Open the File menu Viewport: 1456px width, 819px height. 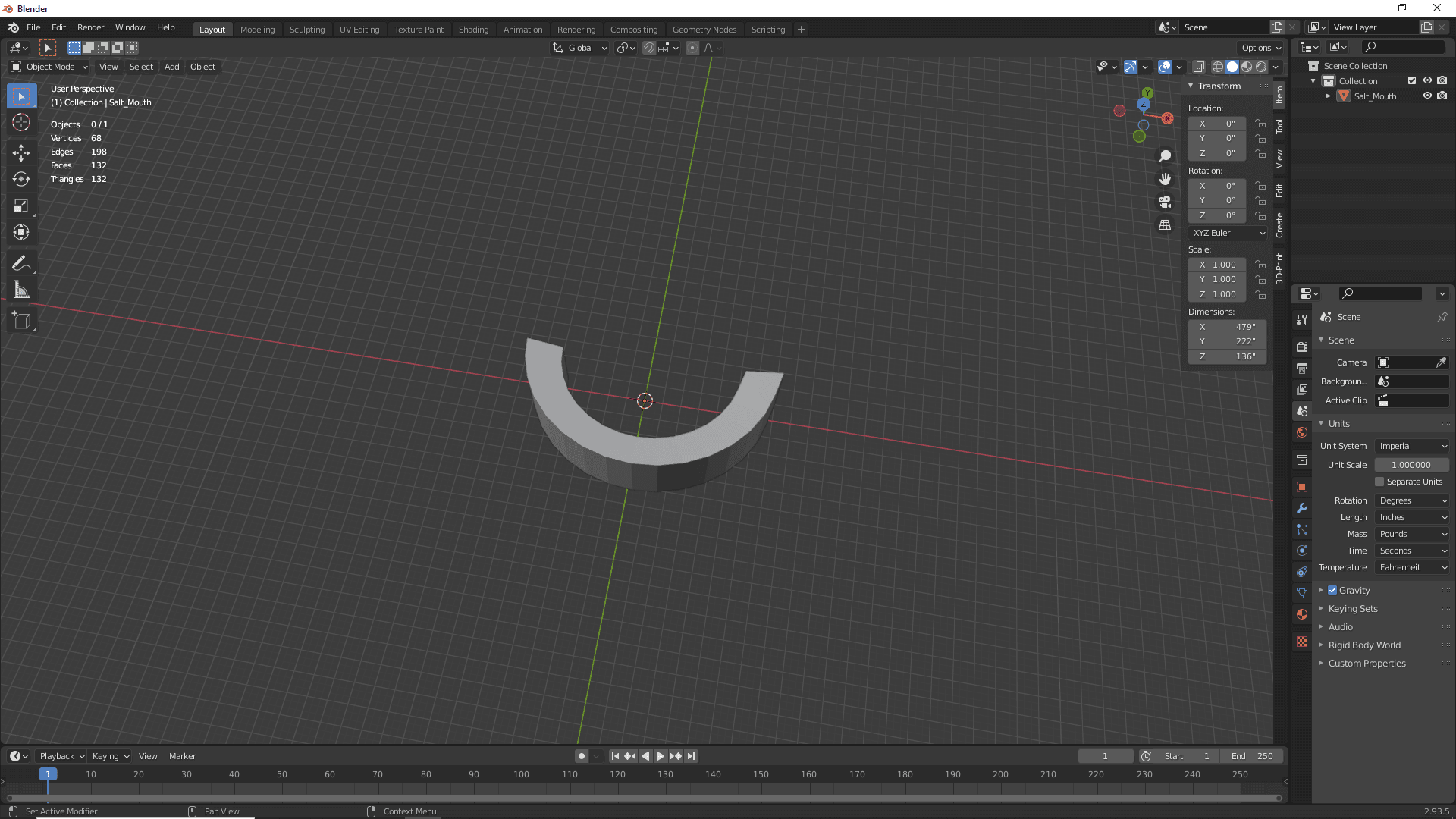(x=33, y=27)
